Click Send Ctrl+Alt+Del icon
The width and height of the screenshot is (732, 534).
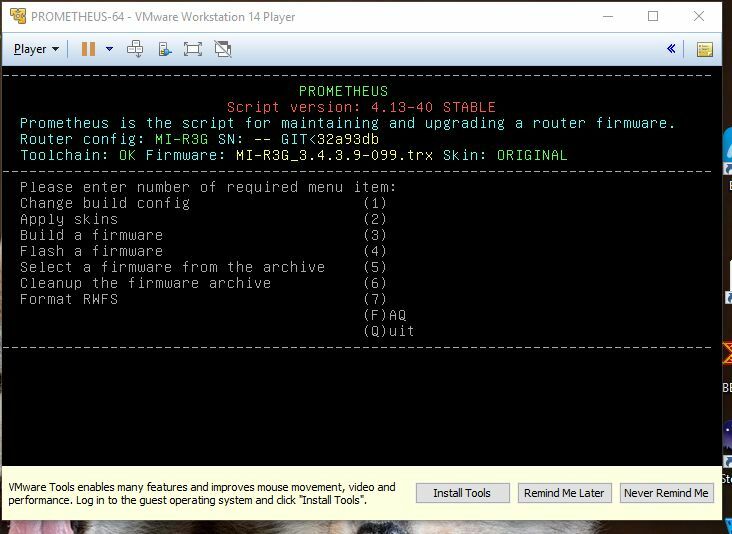(135, 49)
